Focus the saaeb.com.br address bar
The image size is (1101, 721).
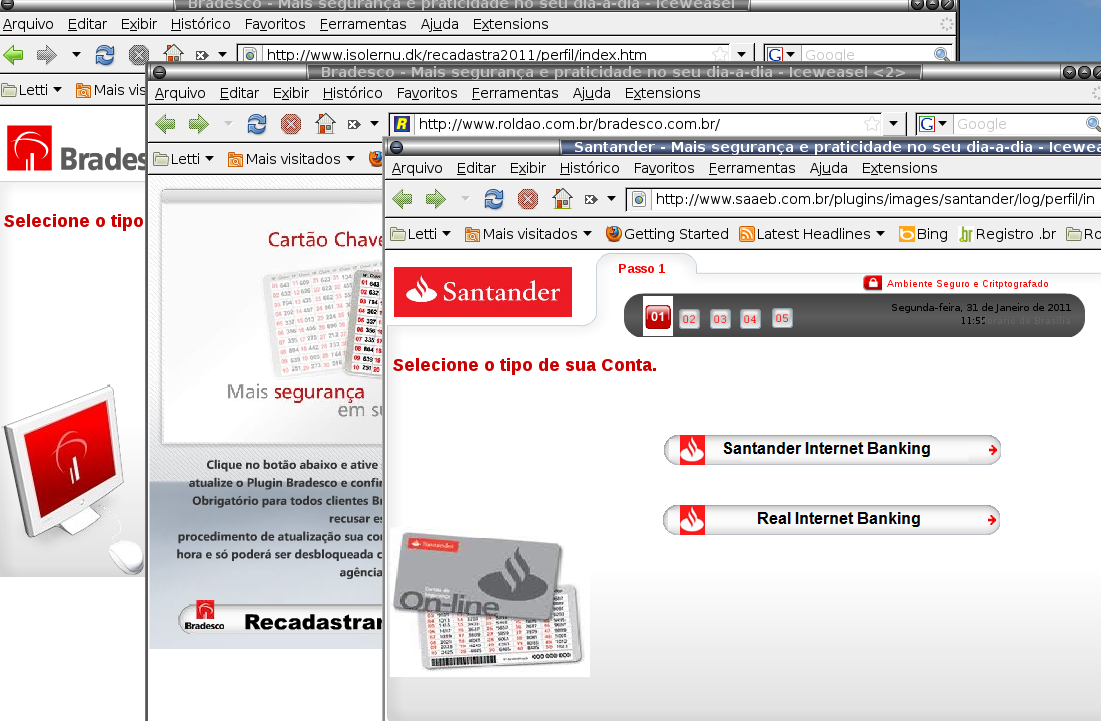pos(874,199)
